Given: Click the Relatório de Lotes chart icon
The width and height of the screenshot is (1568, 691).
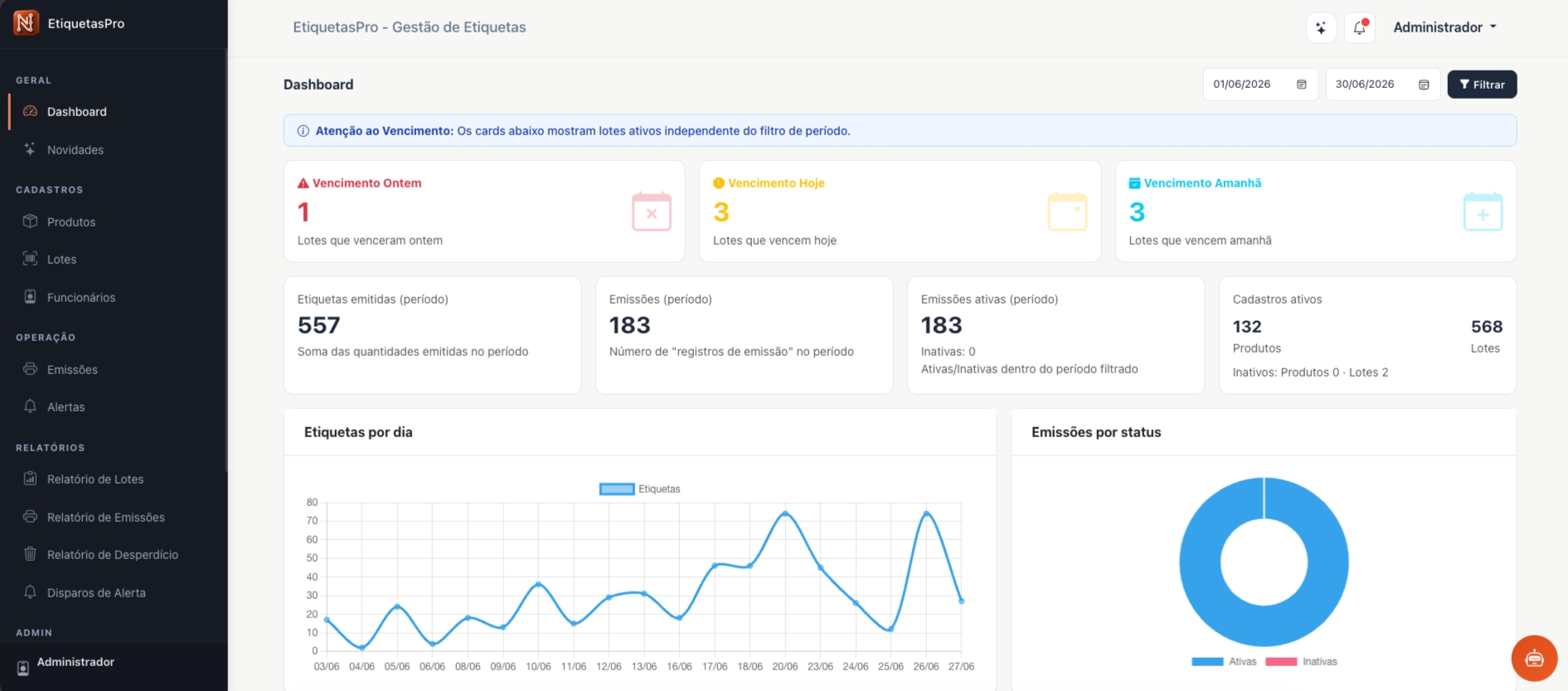Looking at the screenshot, I should click(x=31, y=479).
